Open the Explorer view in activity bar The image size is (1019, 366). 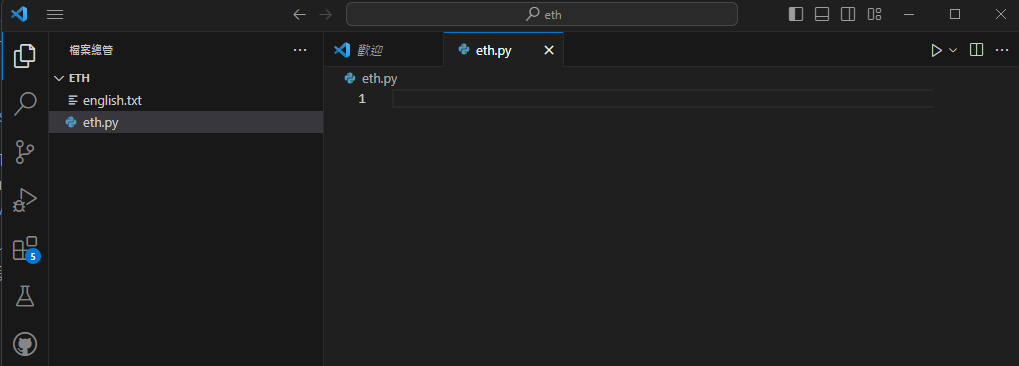tap(25, 56)
